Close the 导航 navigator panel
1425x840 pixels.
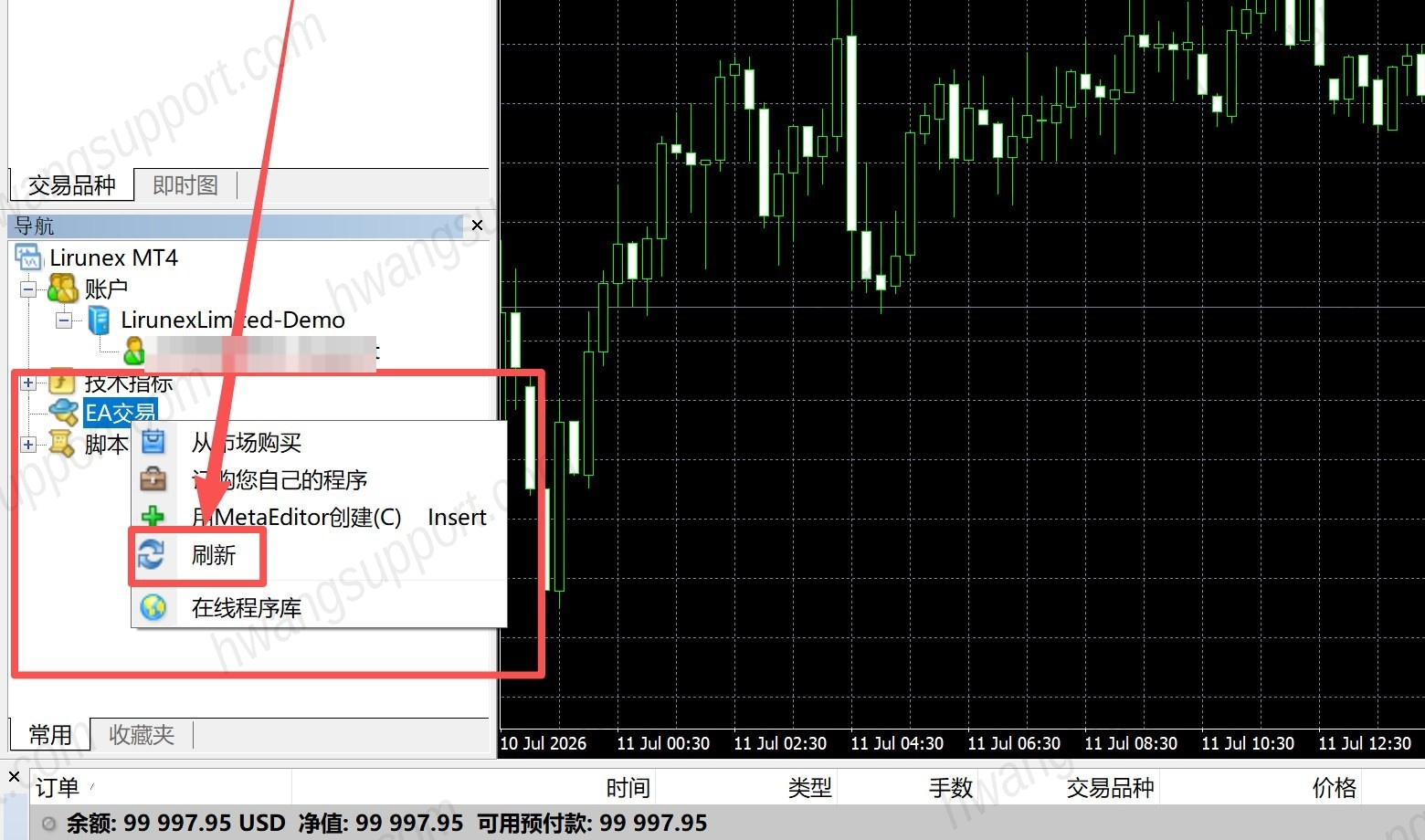pos(478,226)
